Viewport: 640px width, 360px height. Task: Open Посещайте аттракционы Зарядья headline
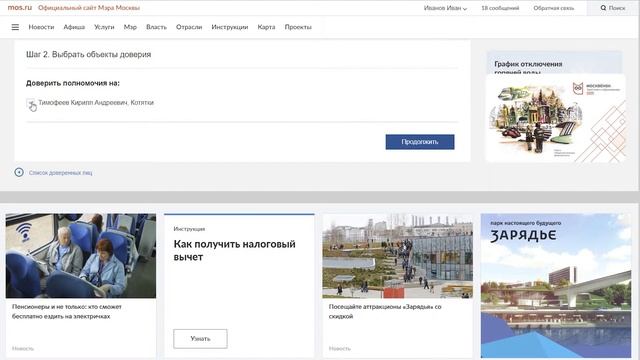(x=385, y=311)
